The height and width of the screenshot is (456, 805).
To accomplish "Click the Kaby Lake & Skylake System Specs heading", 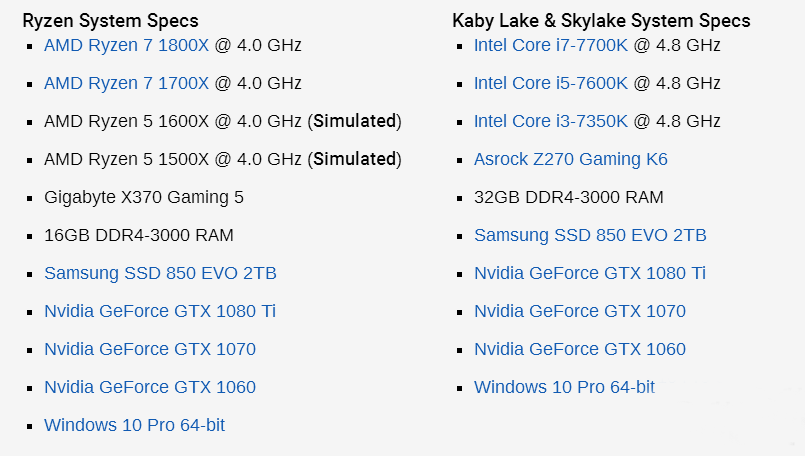I will pyautogui.click(x=601, y=20).
